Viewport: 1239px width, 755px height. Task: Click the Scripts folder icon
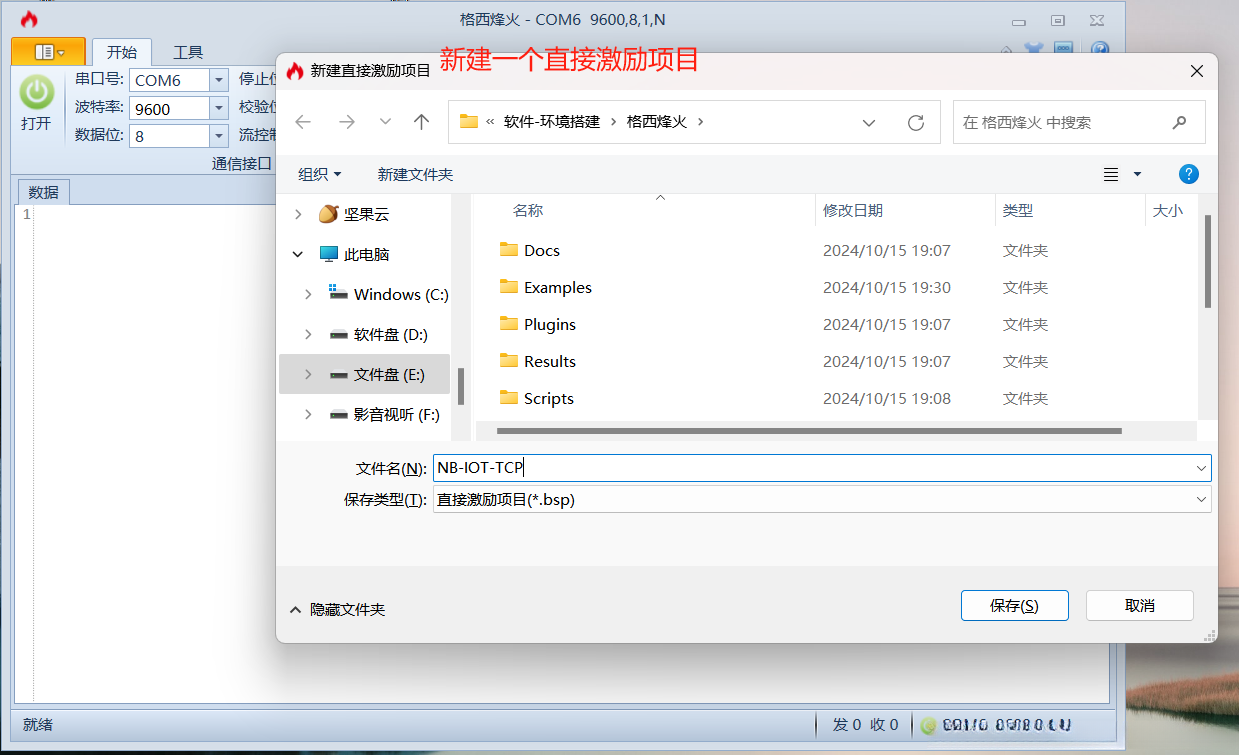(508, 398)
